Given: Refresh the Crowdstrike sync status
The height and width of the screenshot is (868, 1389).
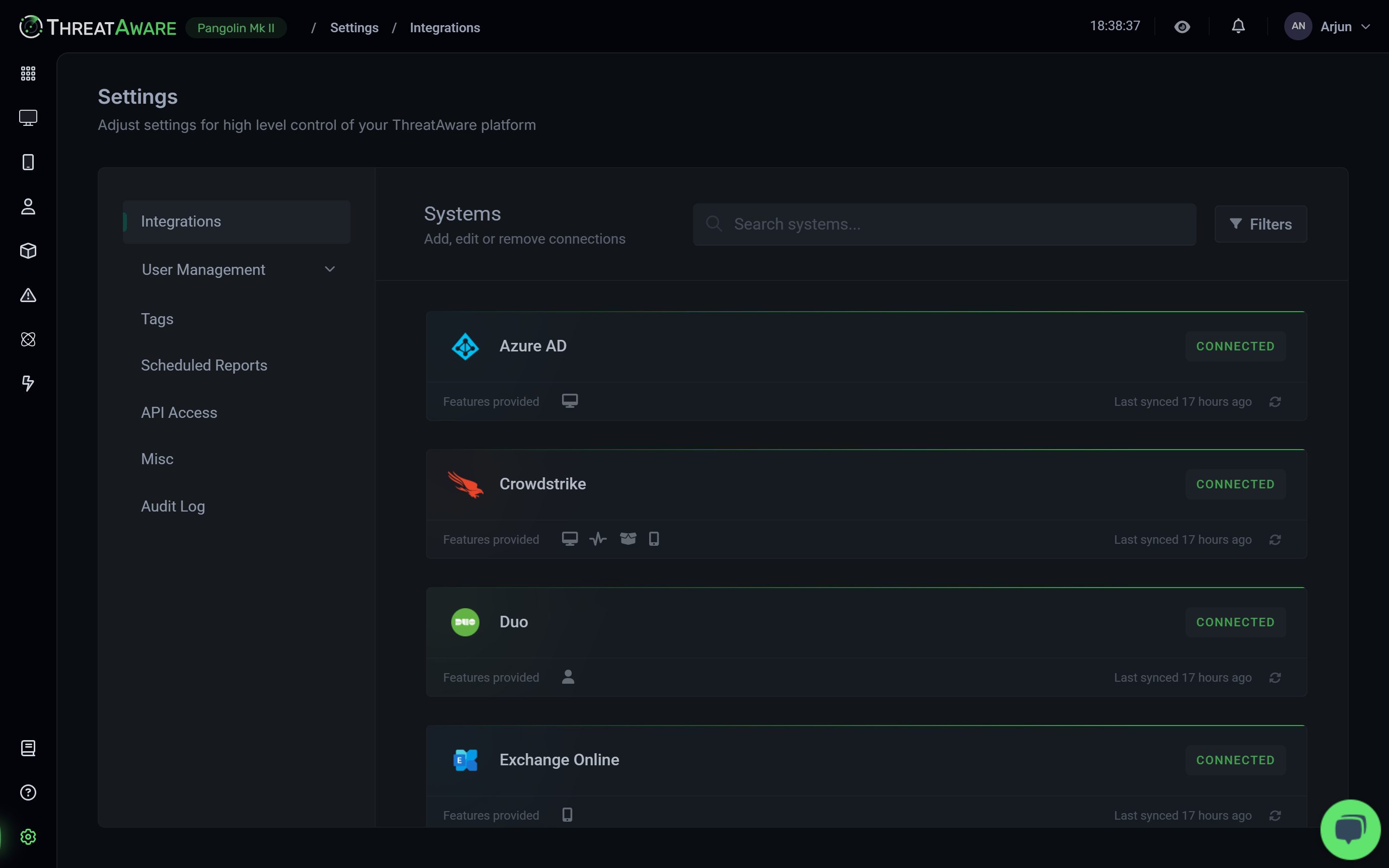Looking at the screenshot, I should click(1275, 540).
